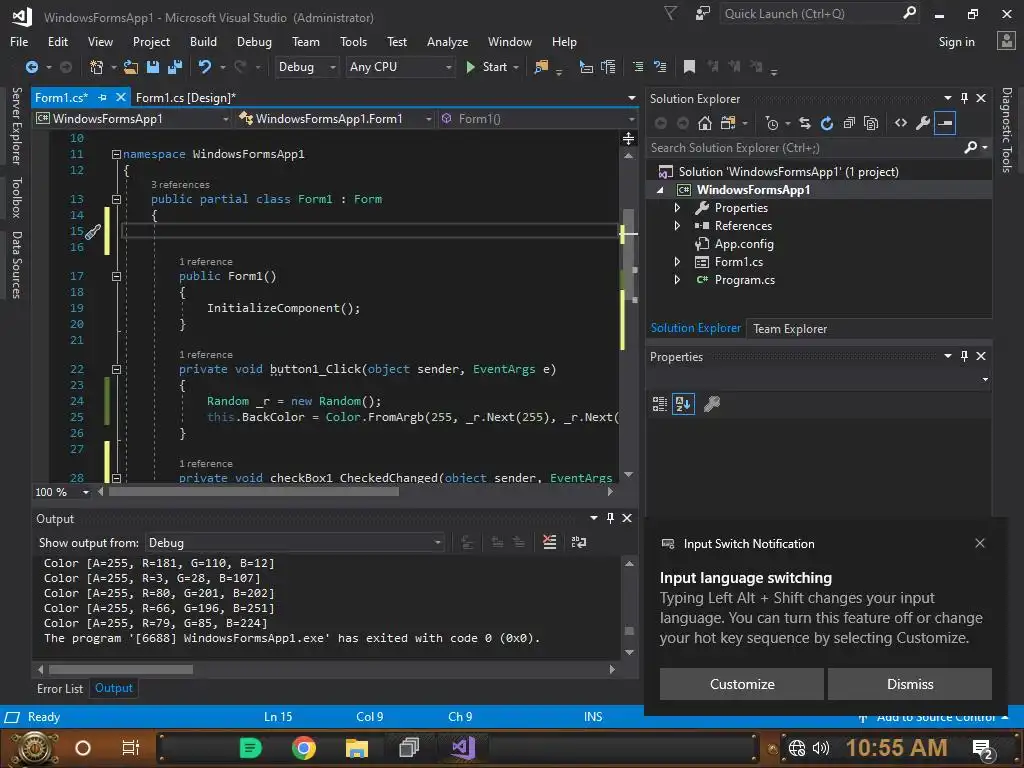The image size is (1024, 768).
Task: Switch to Error List tab
Action: [x=60, y=688]
